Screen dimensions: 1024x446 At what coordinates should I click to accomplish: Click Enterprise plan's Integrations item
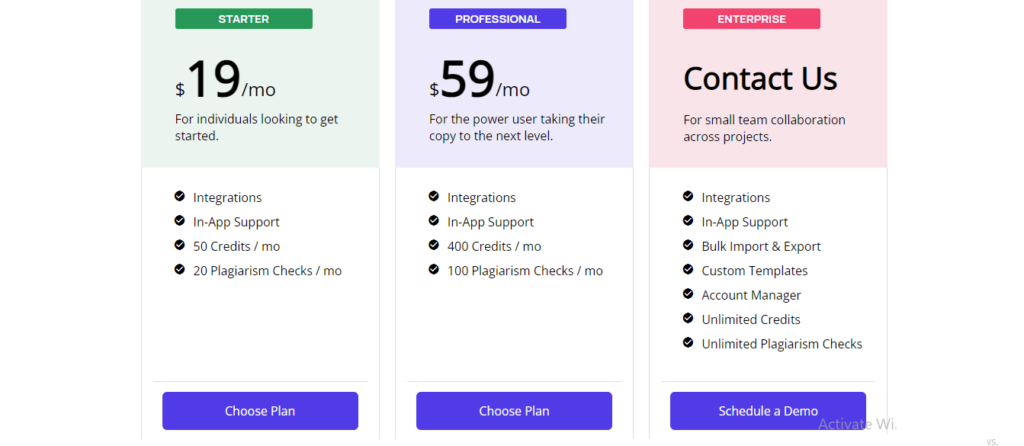735,197
